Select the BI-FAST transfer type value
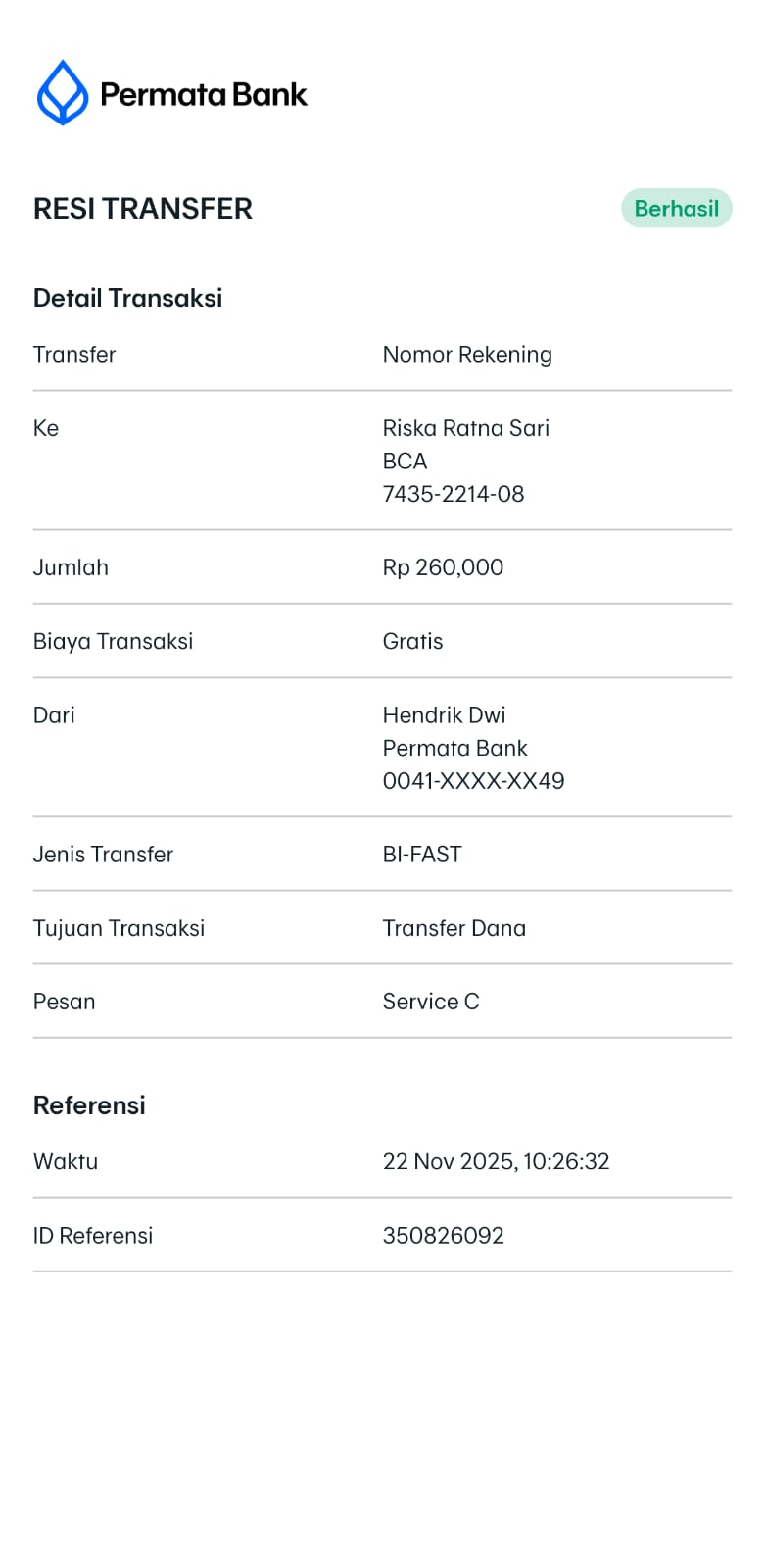Image resolution: width=765 pixels, height=1568 pixels. (422, 855)
